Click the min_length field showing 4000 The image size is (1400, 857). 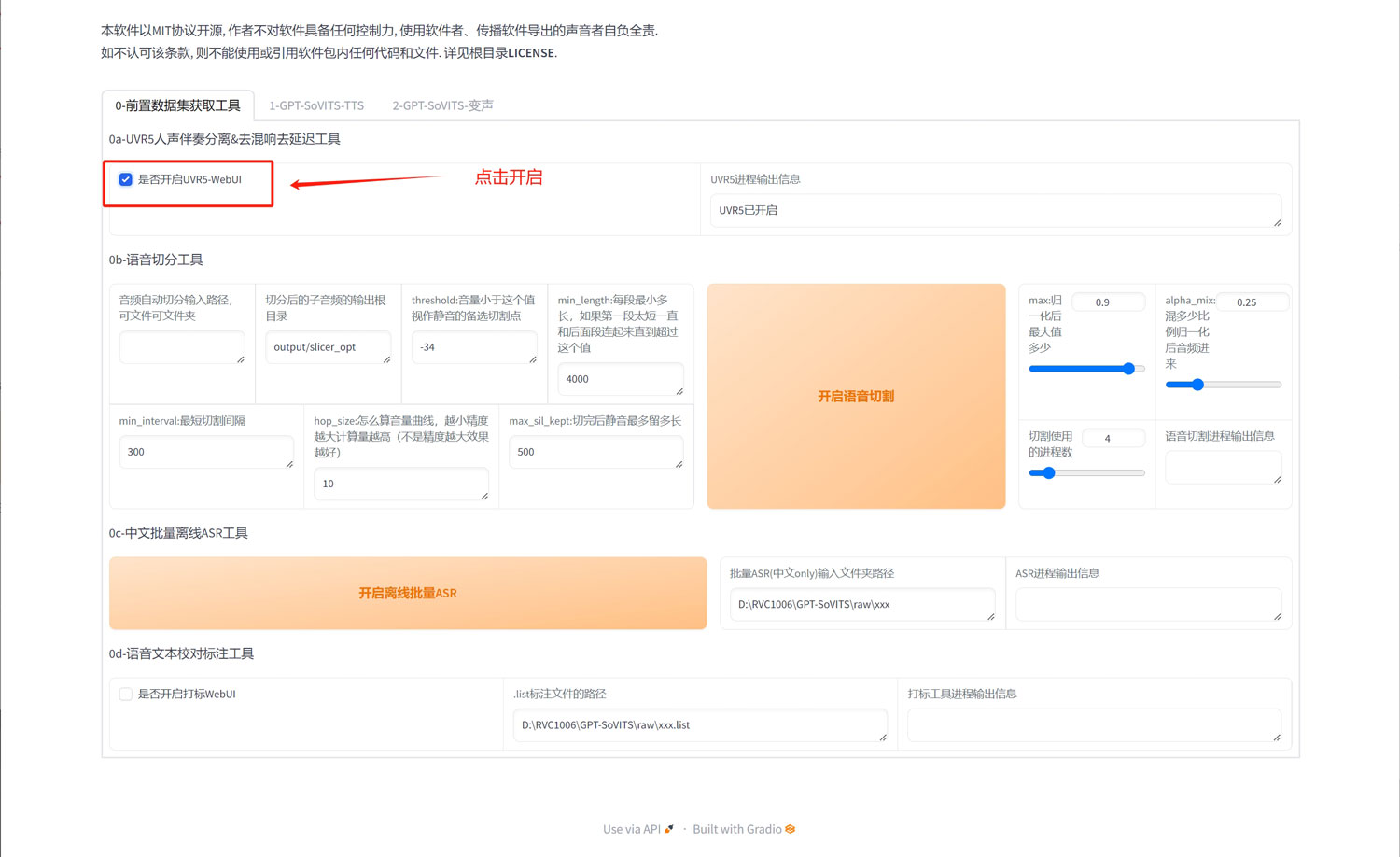pos(621,379)
